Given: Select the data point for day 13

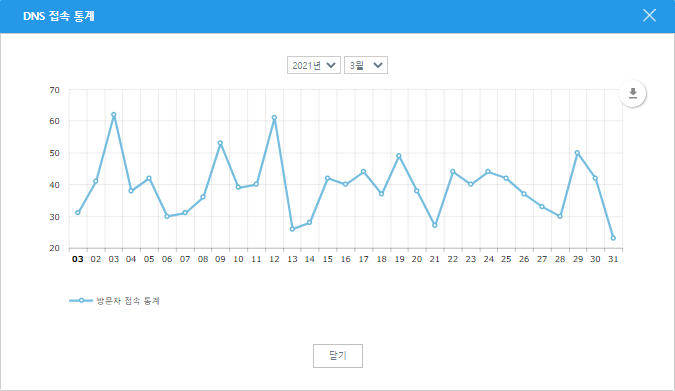Looking at the screenshot, I should [x=292, y=229].
